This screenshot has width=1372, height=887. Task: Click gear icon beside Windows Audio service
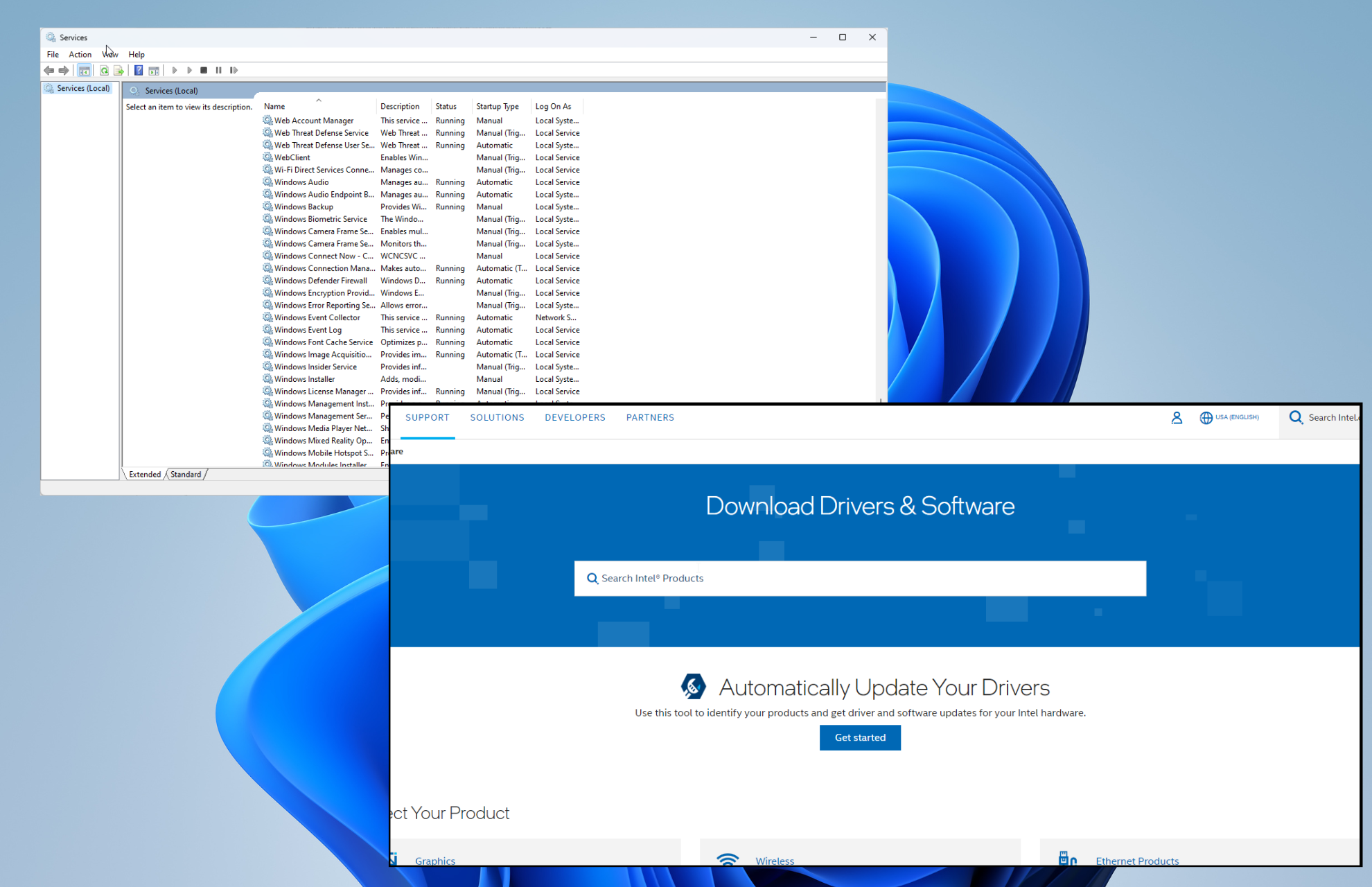(x=267, y=182)
